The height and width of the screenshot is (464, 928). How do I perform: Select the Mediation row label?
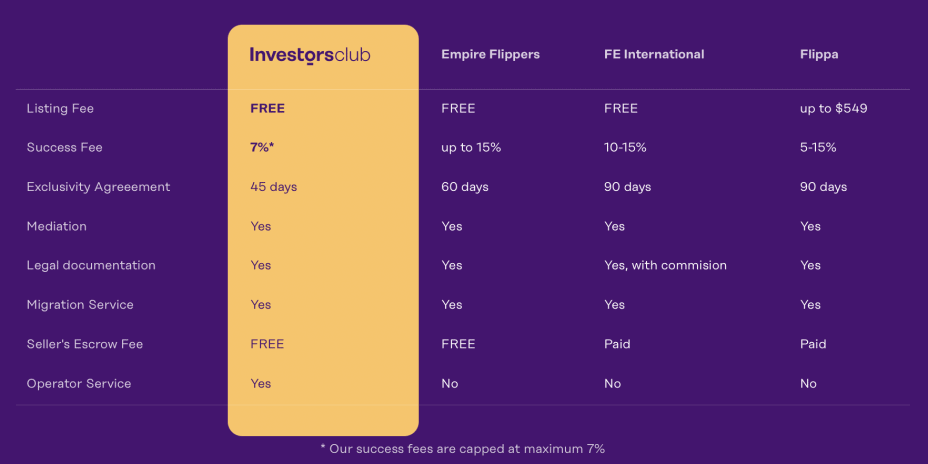point(56,226)
